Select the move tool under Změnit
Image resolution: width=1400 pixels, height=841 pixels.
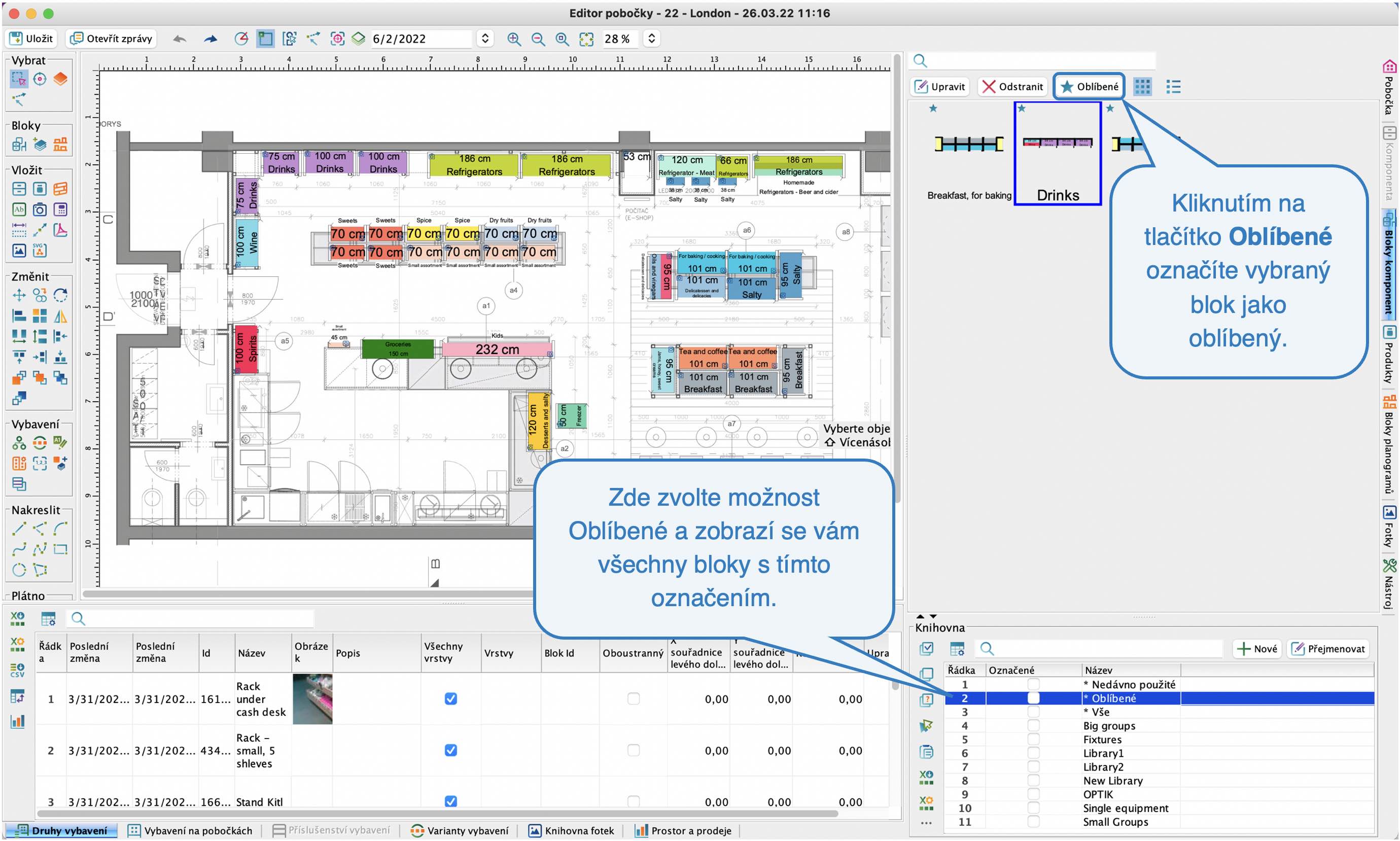point(19,295)
